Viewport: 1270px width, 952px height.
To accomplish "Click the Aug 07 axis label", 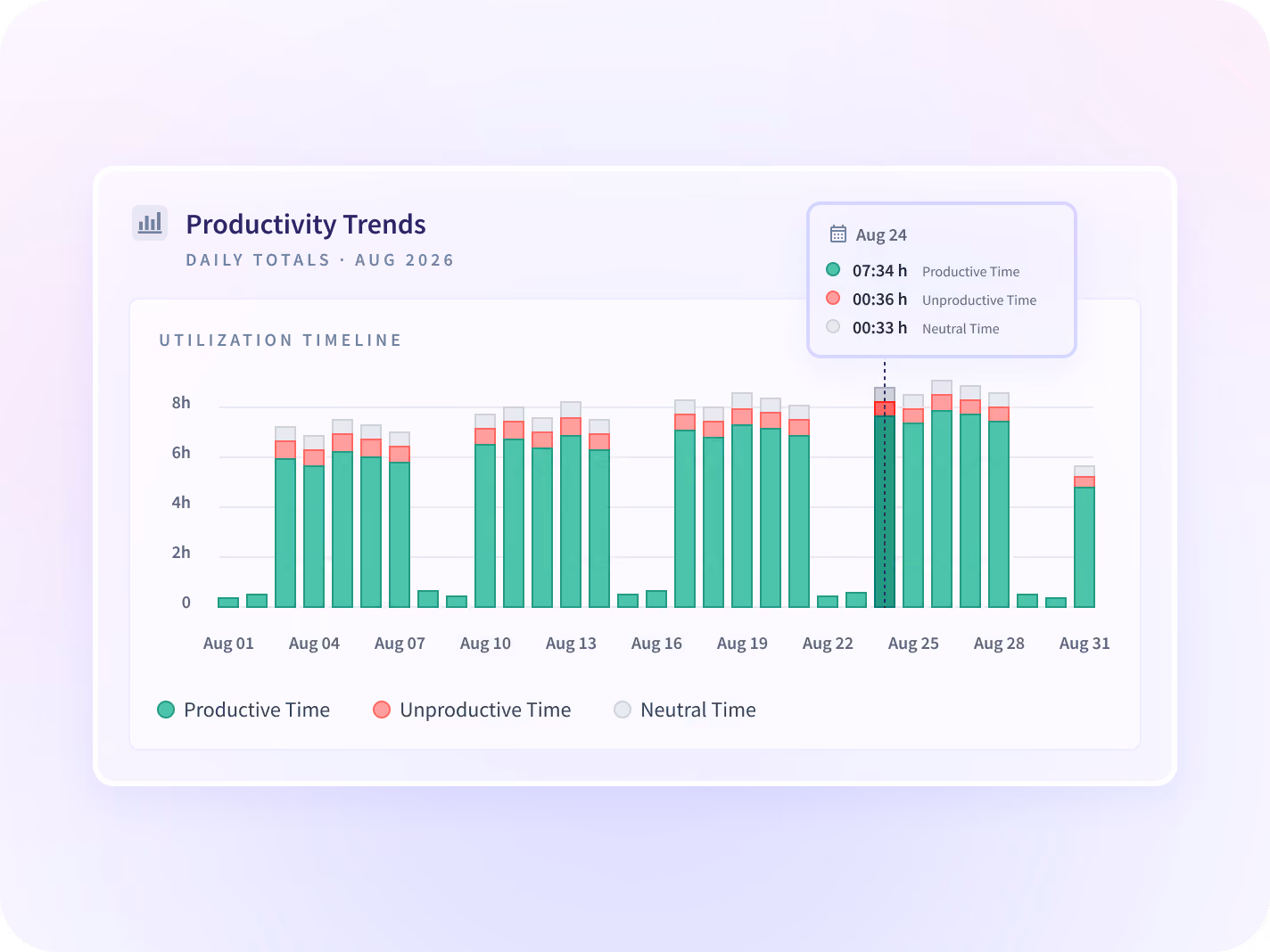I will [x=400, y=644].
